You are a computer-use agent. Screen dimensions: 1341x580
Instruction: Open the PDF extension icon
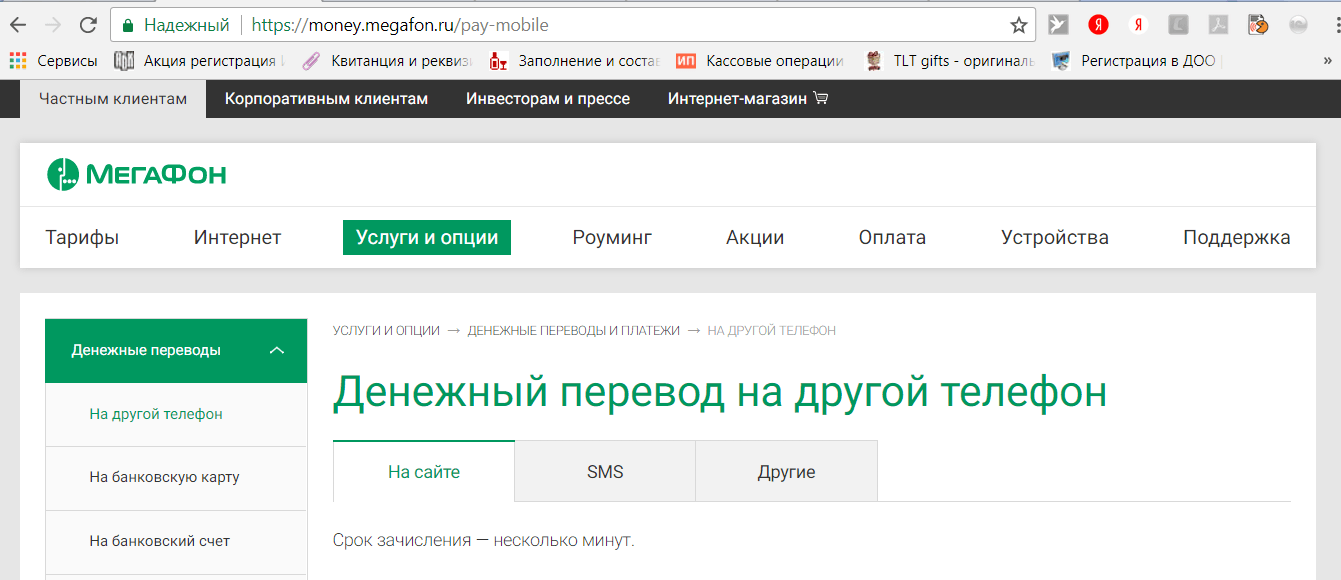1218,25
